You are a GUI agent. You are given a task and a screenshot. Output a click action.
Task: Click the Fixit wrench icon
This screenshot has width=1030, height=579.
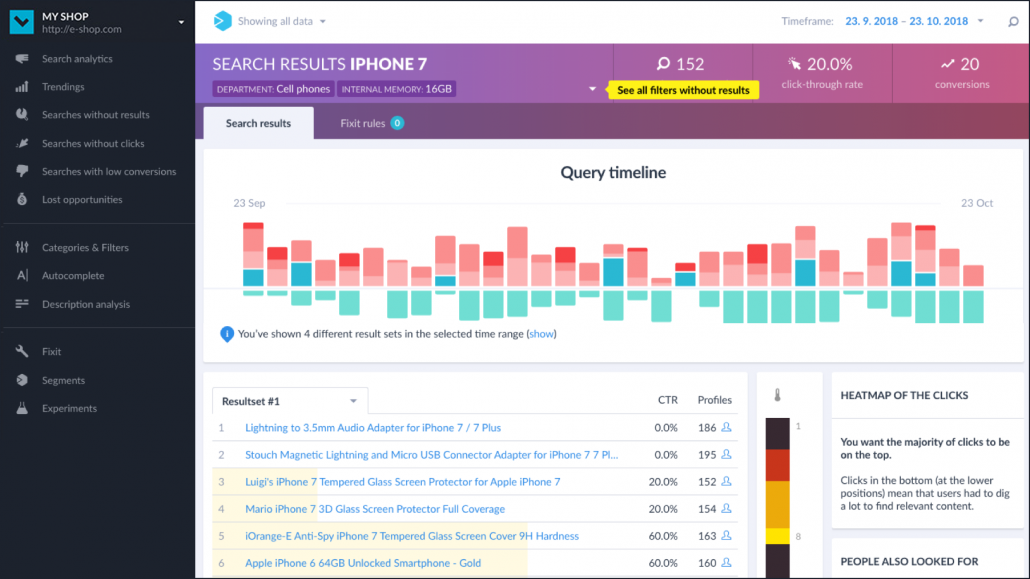pos(22,352)
